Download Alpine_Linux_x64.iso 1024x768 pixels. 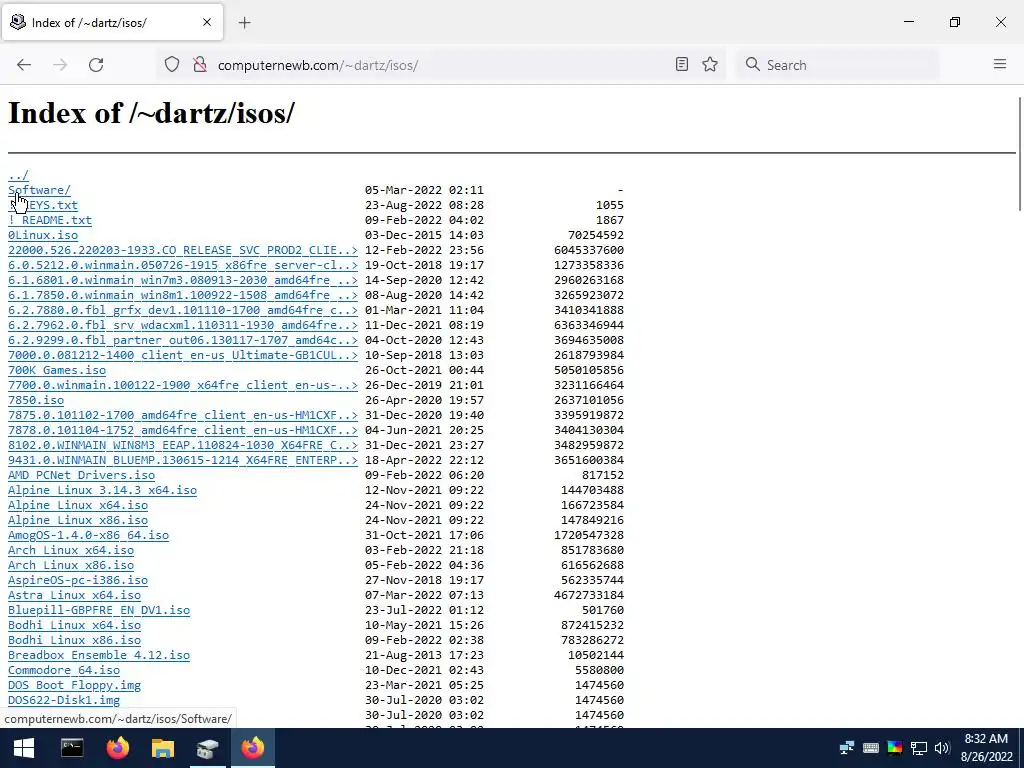(x=78, y=505)
